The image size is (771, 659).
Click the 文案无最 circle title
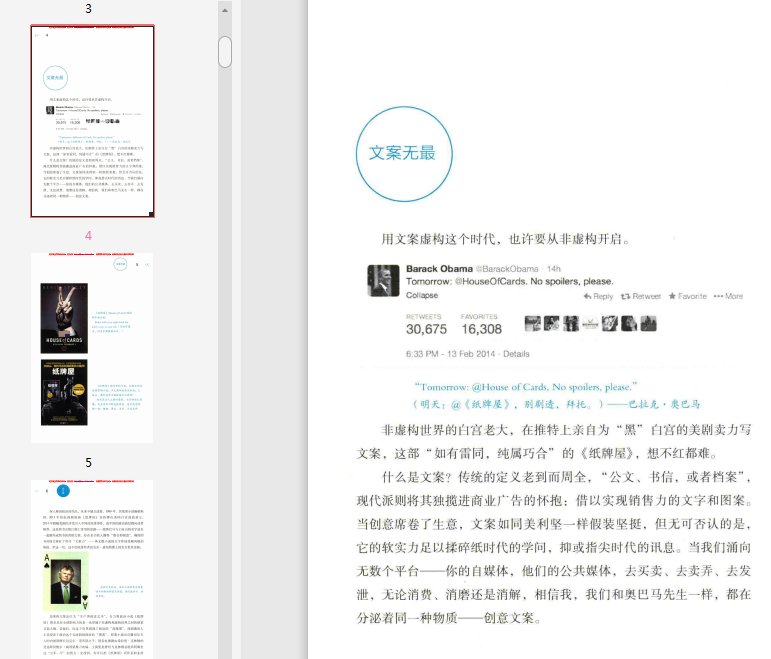tap(404, 154)
